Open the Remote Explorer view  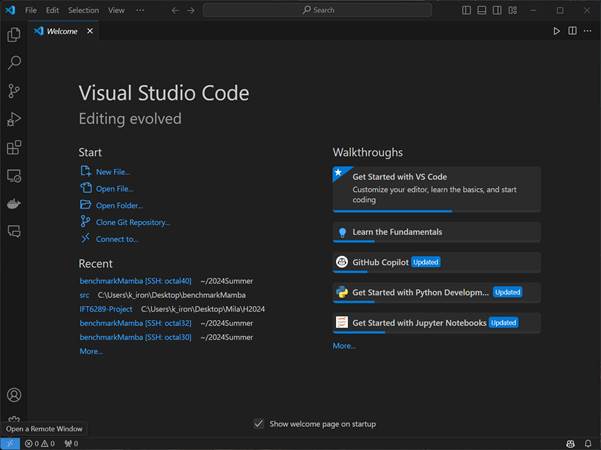(14, 176)
